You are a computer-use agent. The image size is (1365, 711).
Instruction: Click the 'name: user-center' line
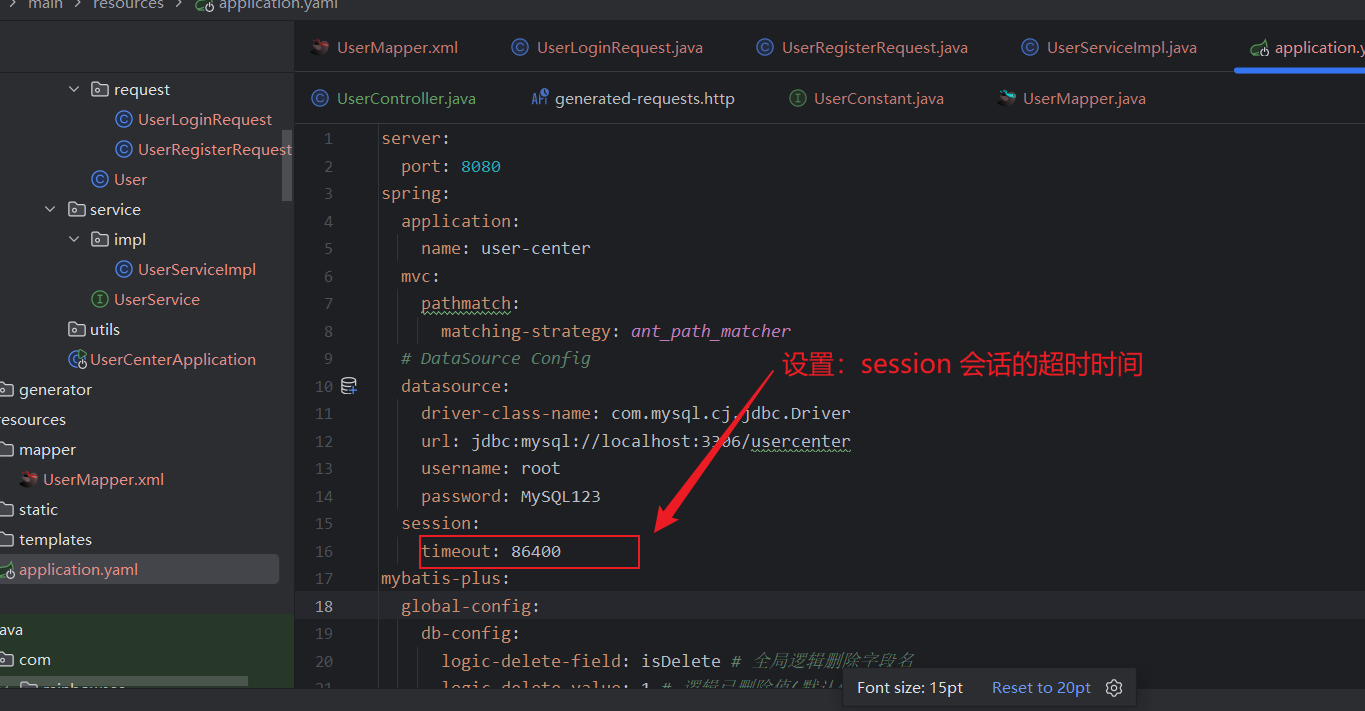506,248
